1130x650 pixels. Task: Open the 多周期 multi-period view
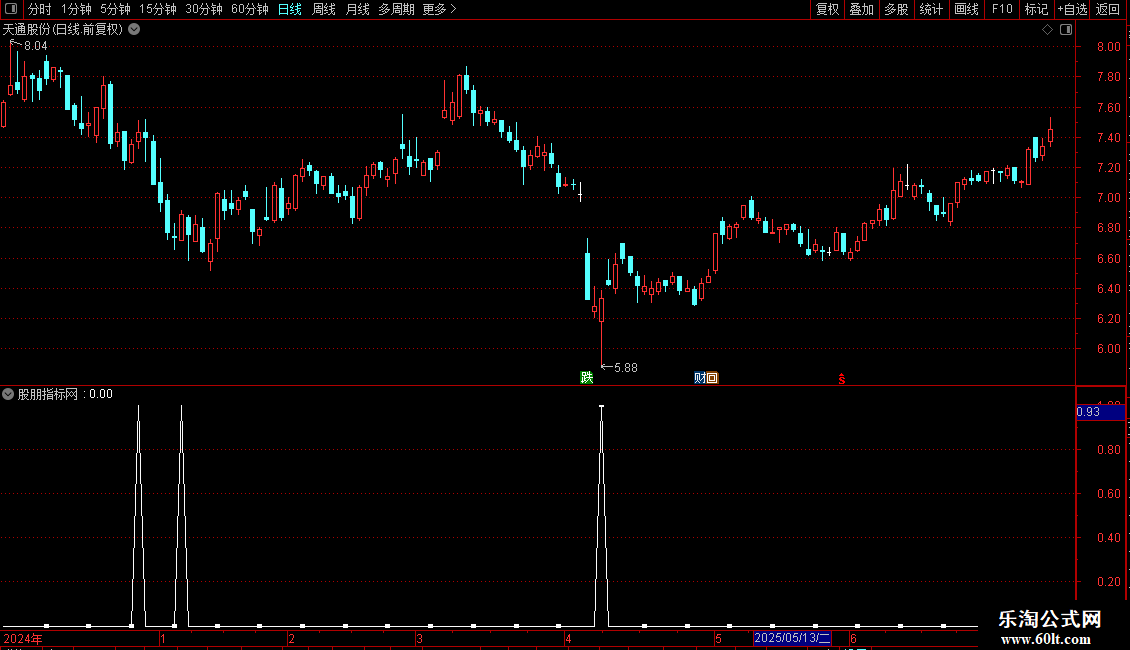click(x=396, y=9)
